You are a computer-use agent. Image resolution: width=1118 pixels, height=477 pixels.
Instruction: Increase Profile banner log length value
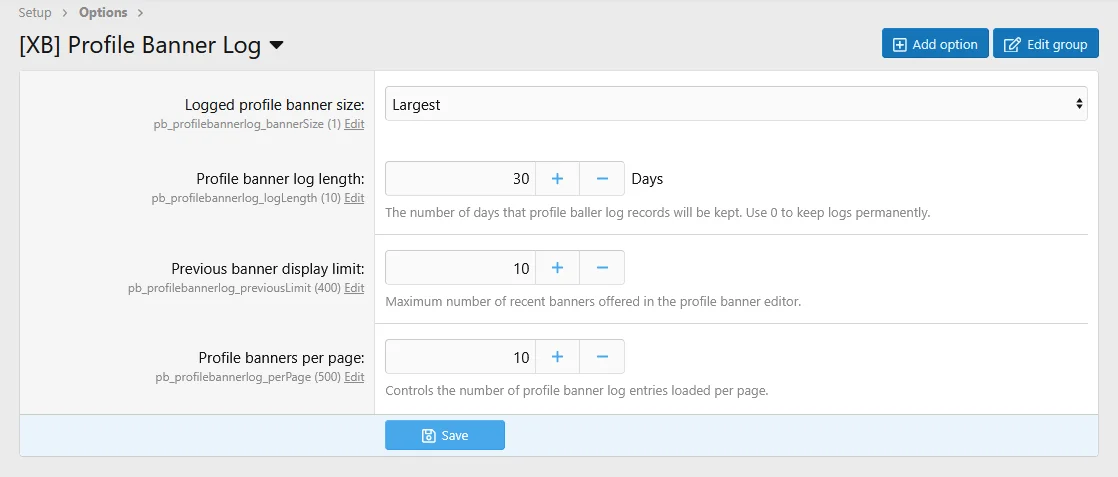click(558, 178)
